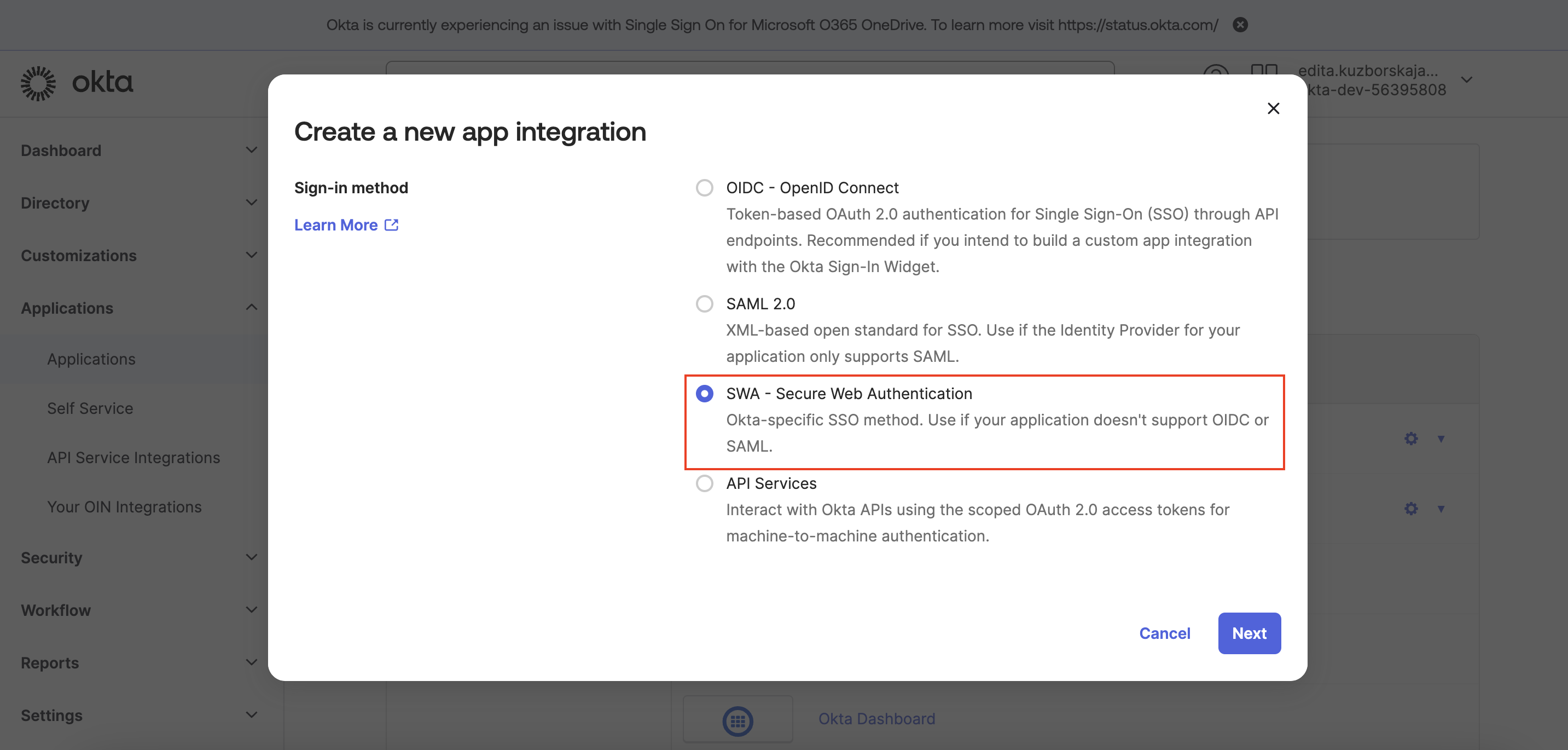Close the Create app integration dialog
This screenshot has height=750, width=1568.
pos(1273,108)
